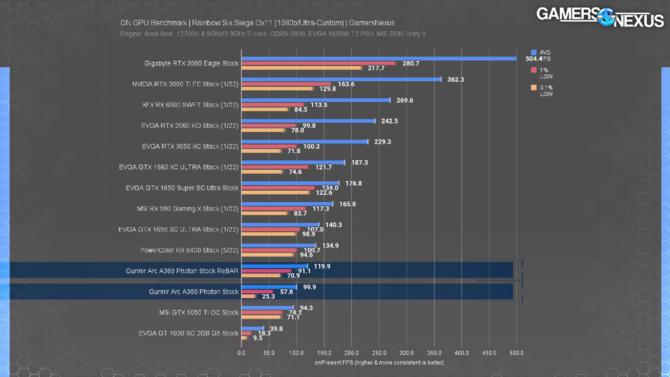Select the 'EVGA RTX 2060 KO Stock (1/22)' label

click(190, 126)
